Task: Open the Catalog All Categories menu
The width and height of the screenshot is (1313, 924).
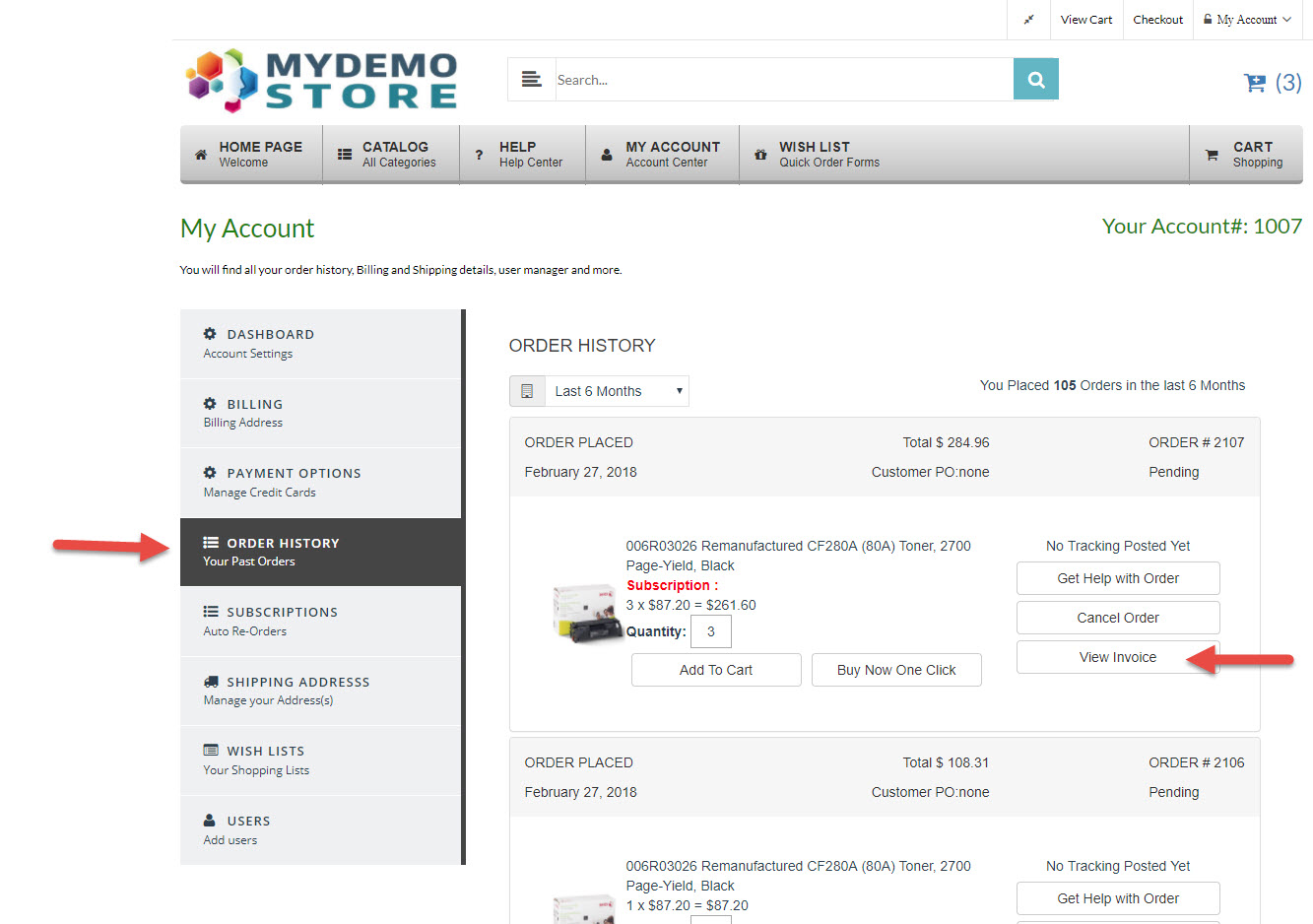Action: pyautogui.click(x=390, y=155)
